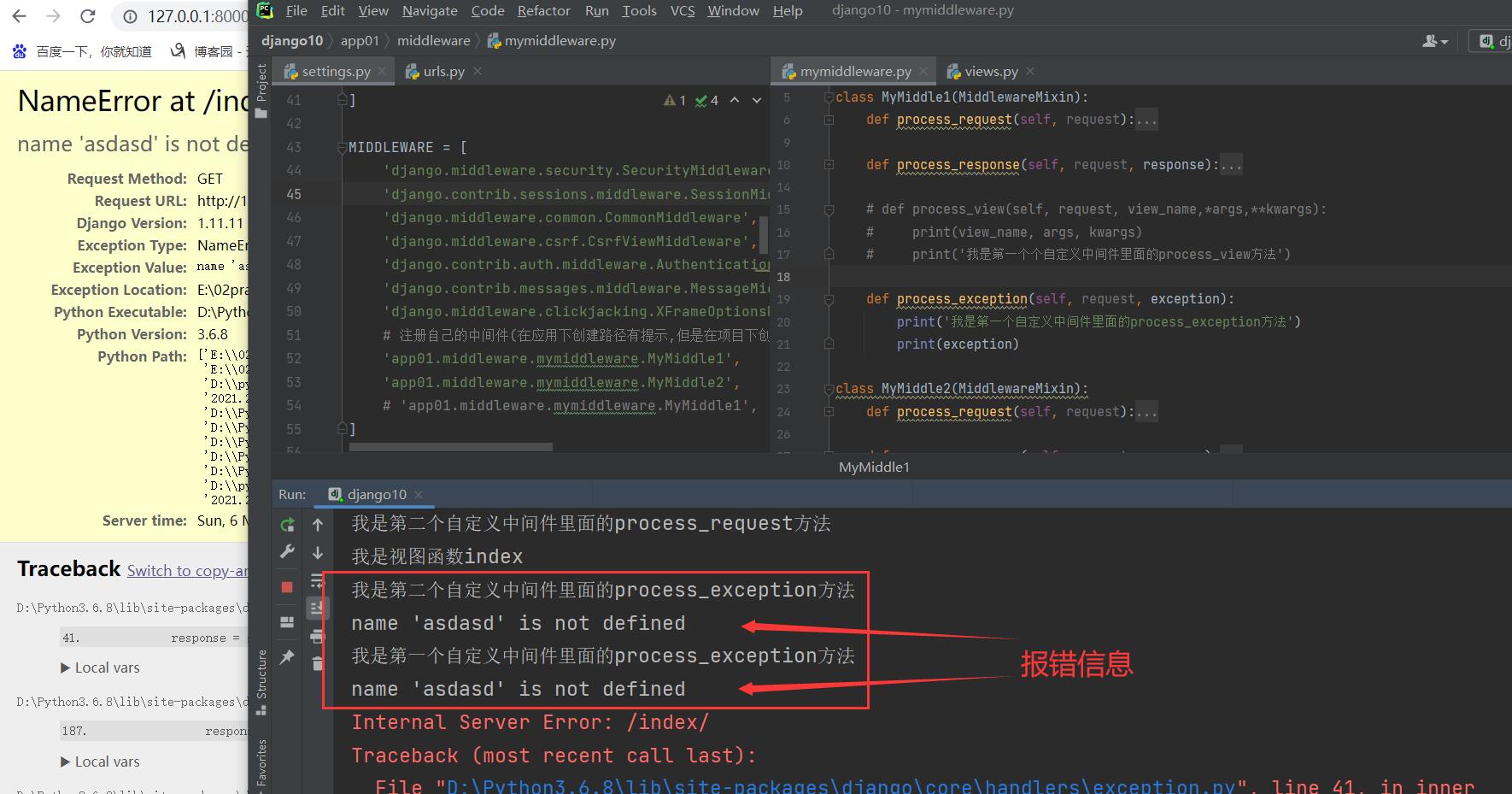Image resolution: width=1512 pixels, height=794 pixels.
Task: Jump up the stack trace with the up arrow
Action: pyautogui.click(x=318, y=525)
